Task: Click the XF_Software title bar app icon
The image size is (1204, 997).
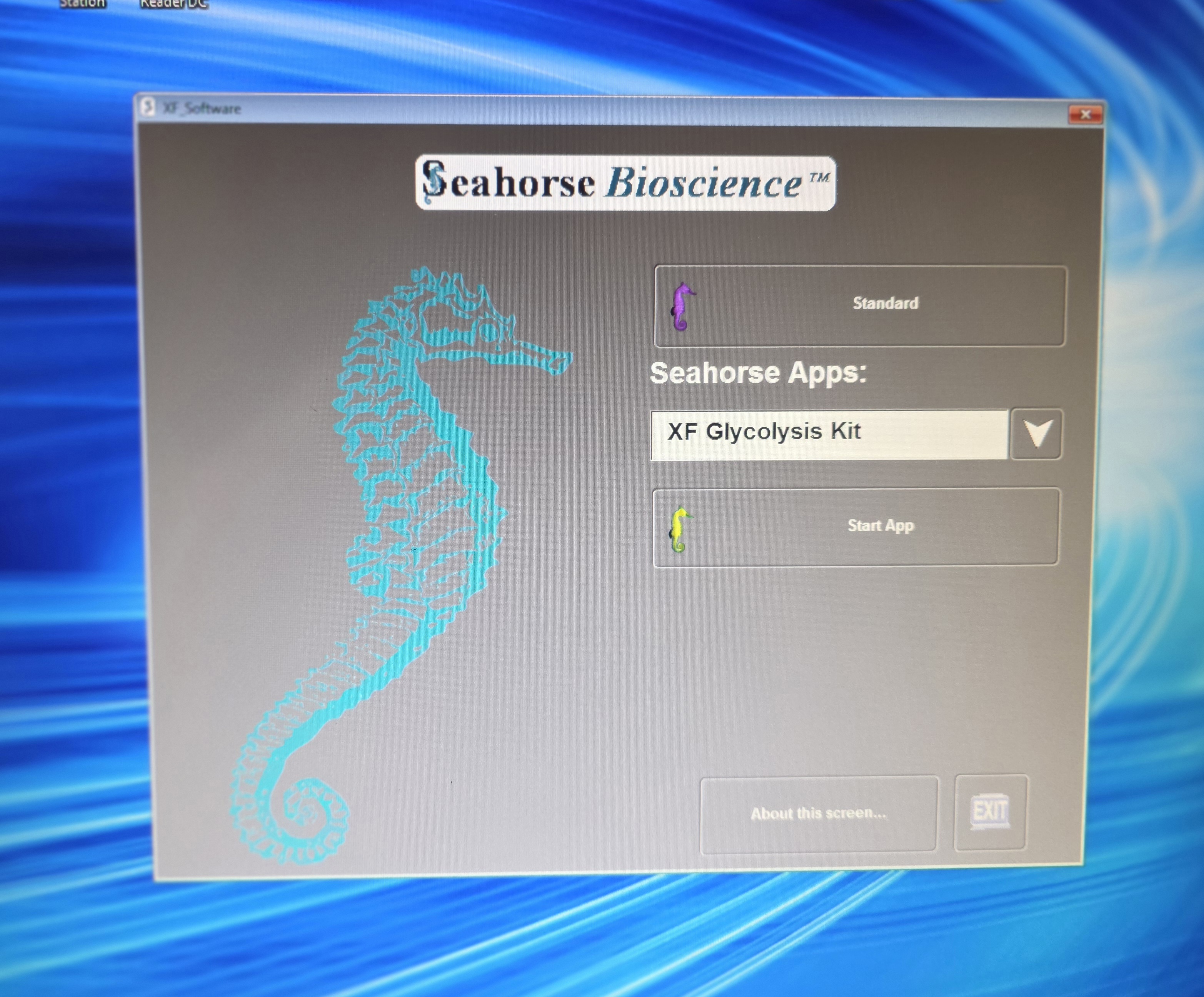Action: click(148, 107)
